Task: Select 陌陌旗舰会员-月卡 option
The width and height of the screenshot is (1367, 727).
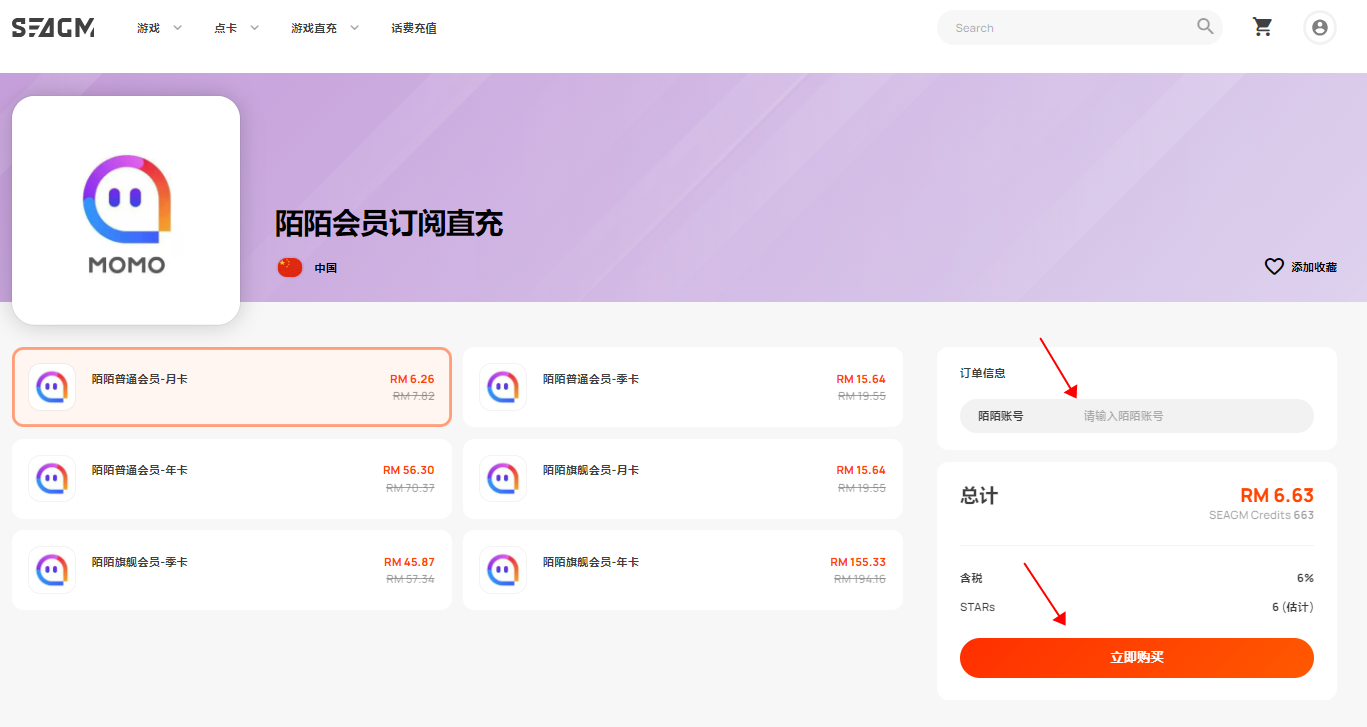Action: [x=683, y=479]
